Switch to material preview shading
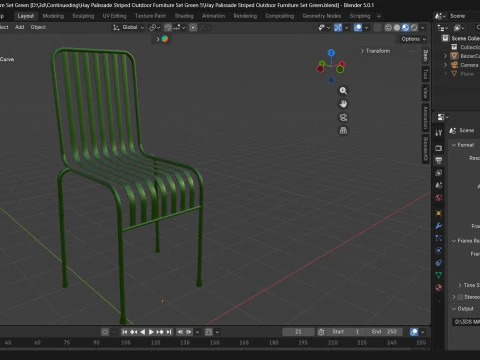This screenshot has width=480, height=360. click(x=405, y=27)
